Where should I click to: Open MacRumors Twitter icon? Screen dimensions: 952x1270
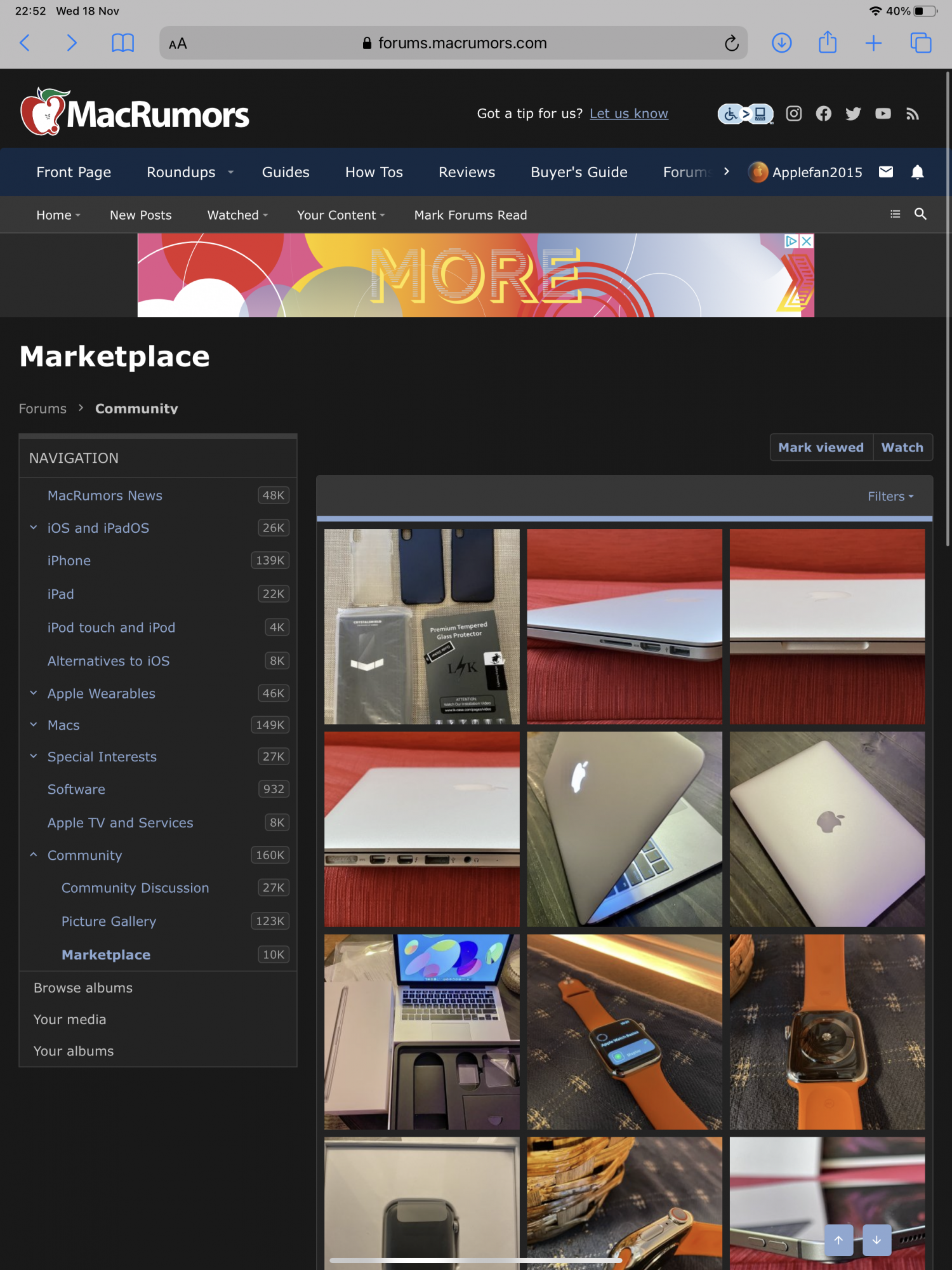(x=853, y=114)
